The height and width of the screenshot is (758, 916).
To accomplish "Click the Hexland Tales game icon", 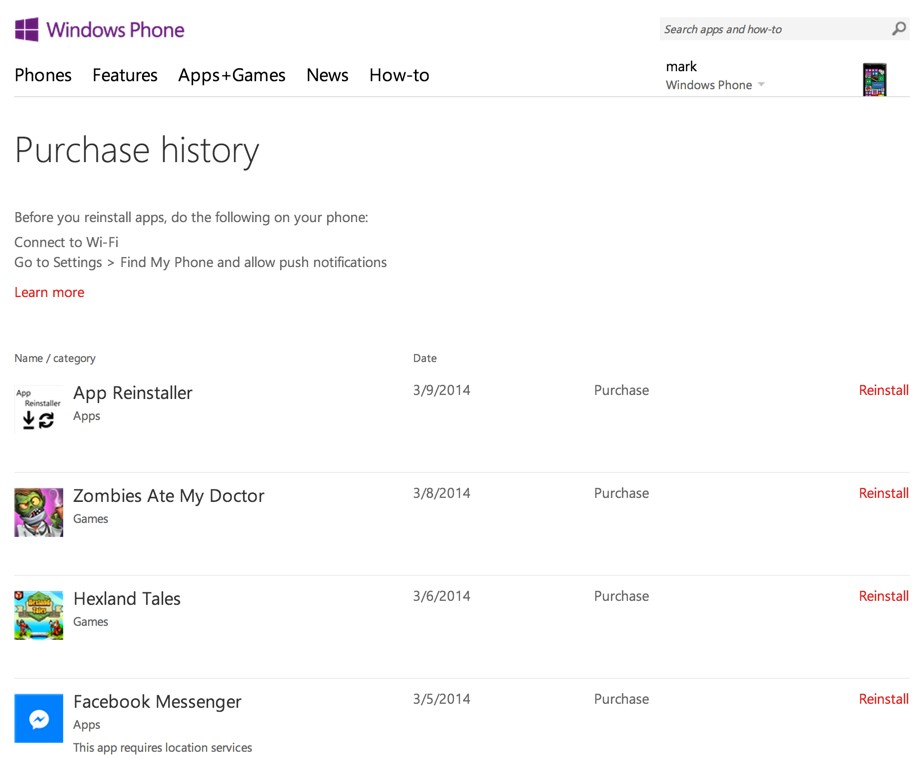I will pos(39,615).
